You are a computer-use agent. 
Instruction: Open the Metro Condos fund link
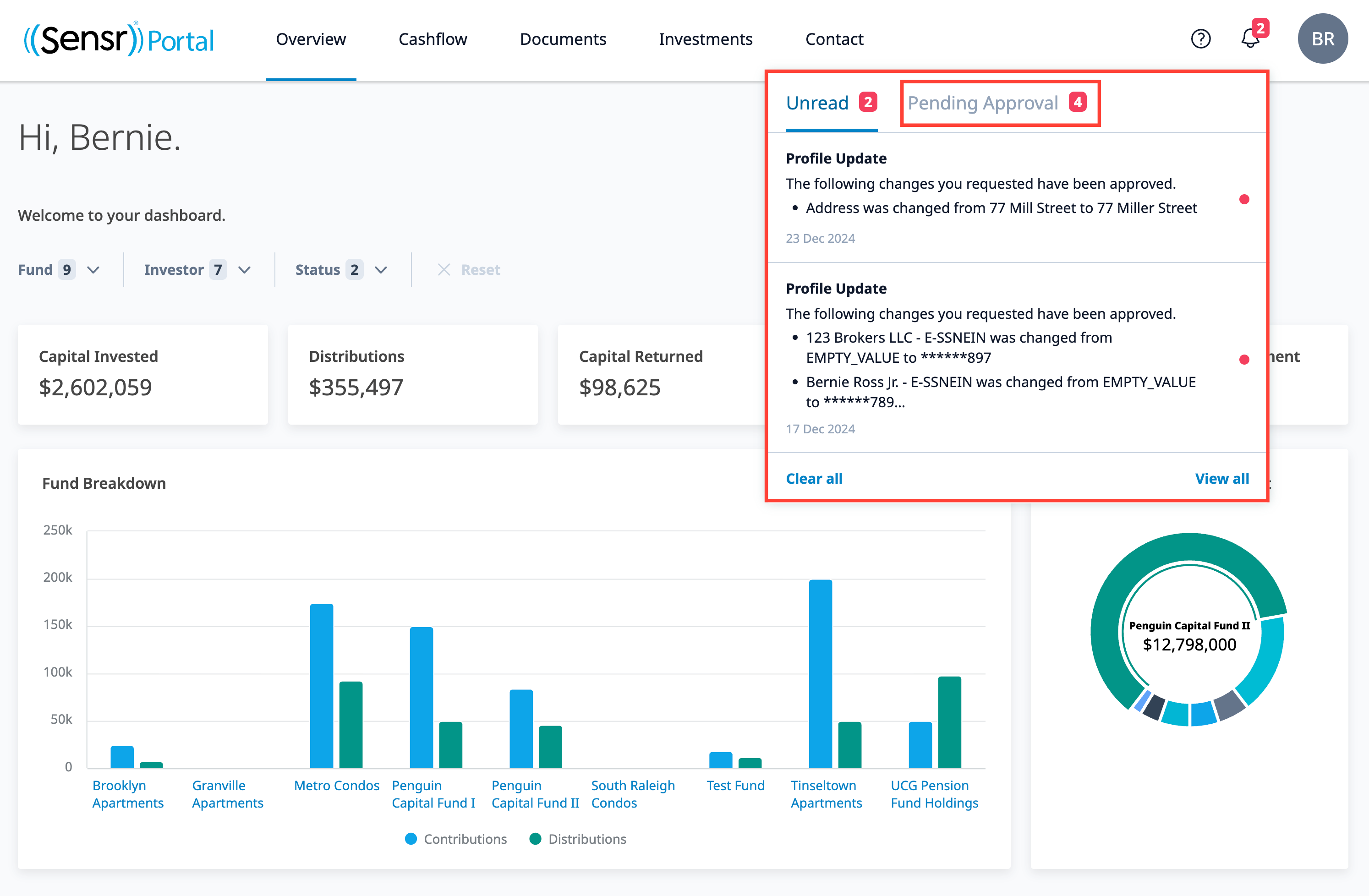(336, 786)
